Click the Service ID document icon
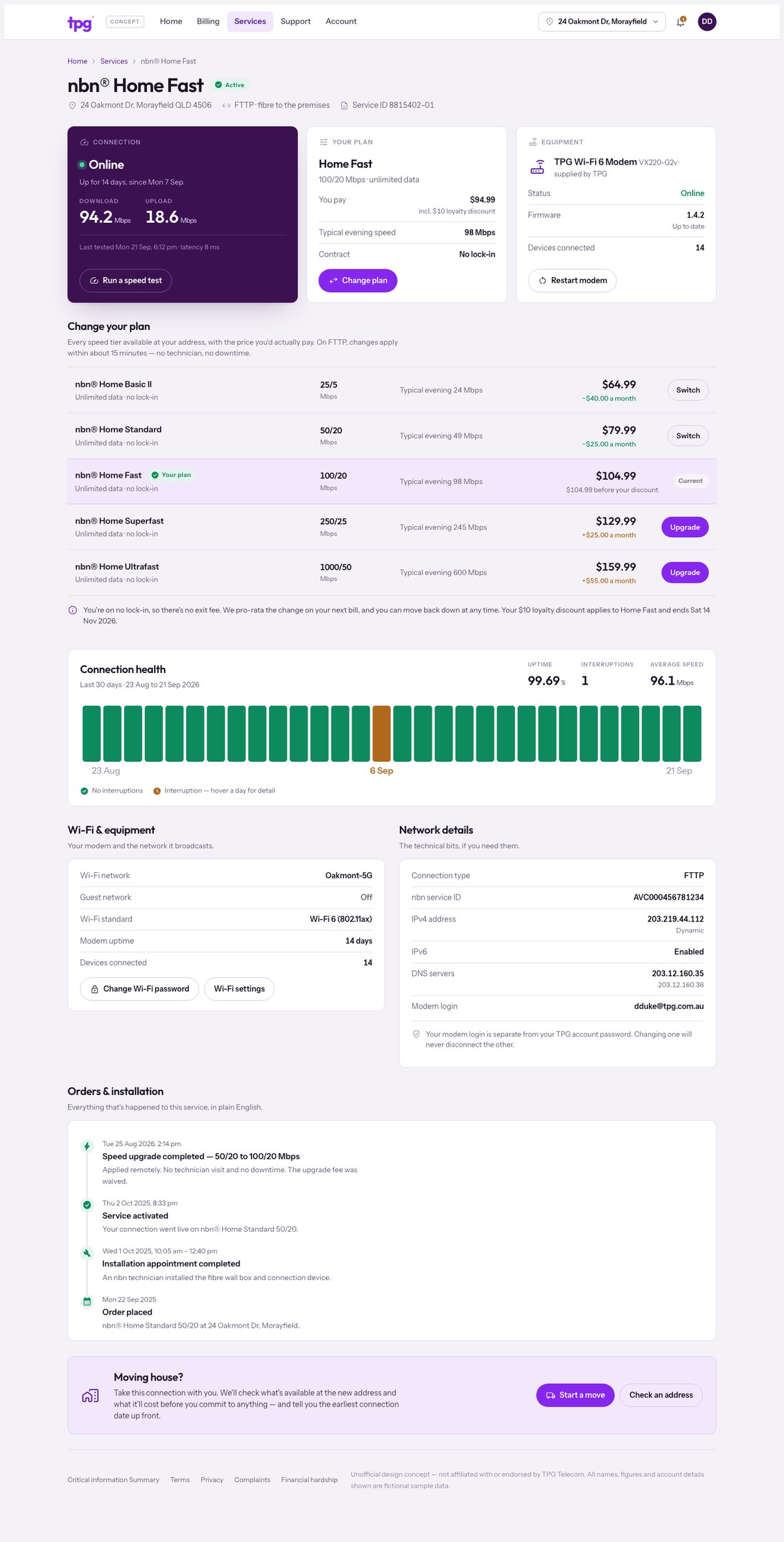The width and height of the screenshot is (784, 1542). click(x=344, y=105)
